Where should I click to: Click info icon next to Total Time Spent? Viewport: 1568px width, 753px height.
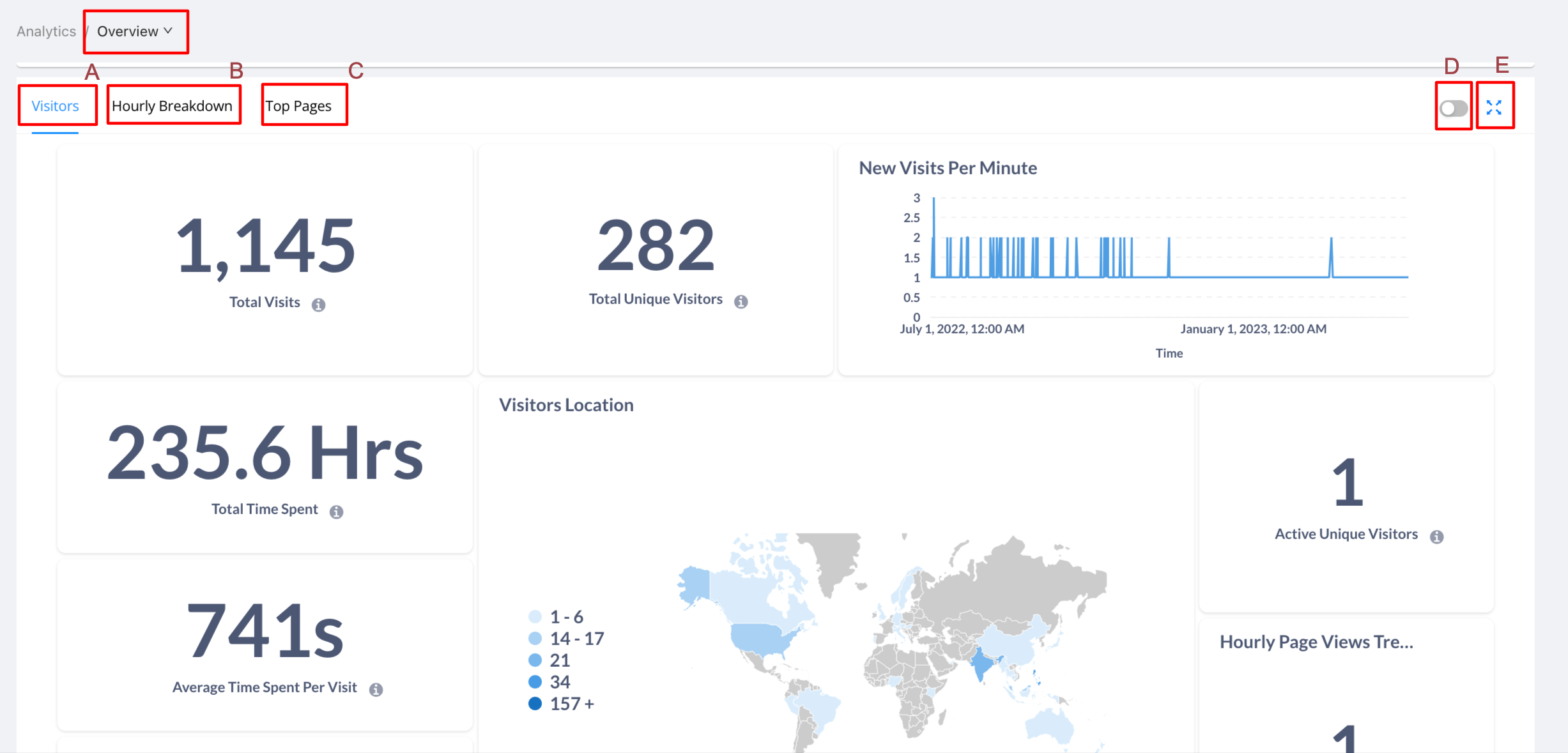[x=336, y=512]
